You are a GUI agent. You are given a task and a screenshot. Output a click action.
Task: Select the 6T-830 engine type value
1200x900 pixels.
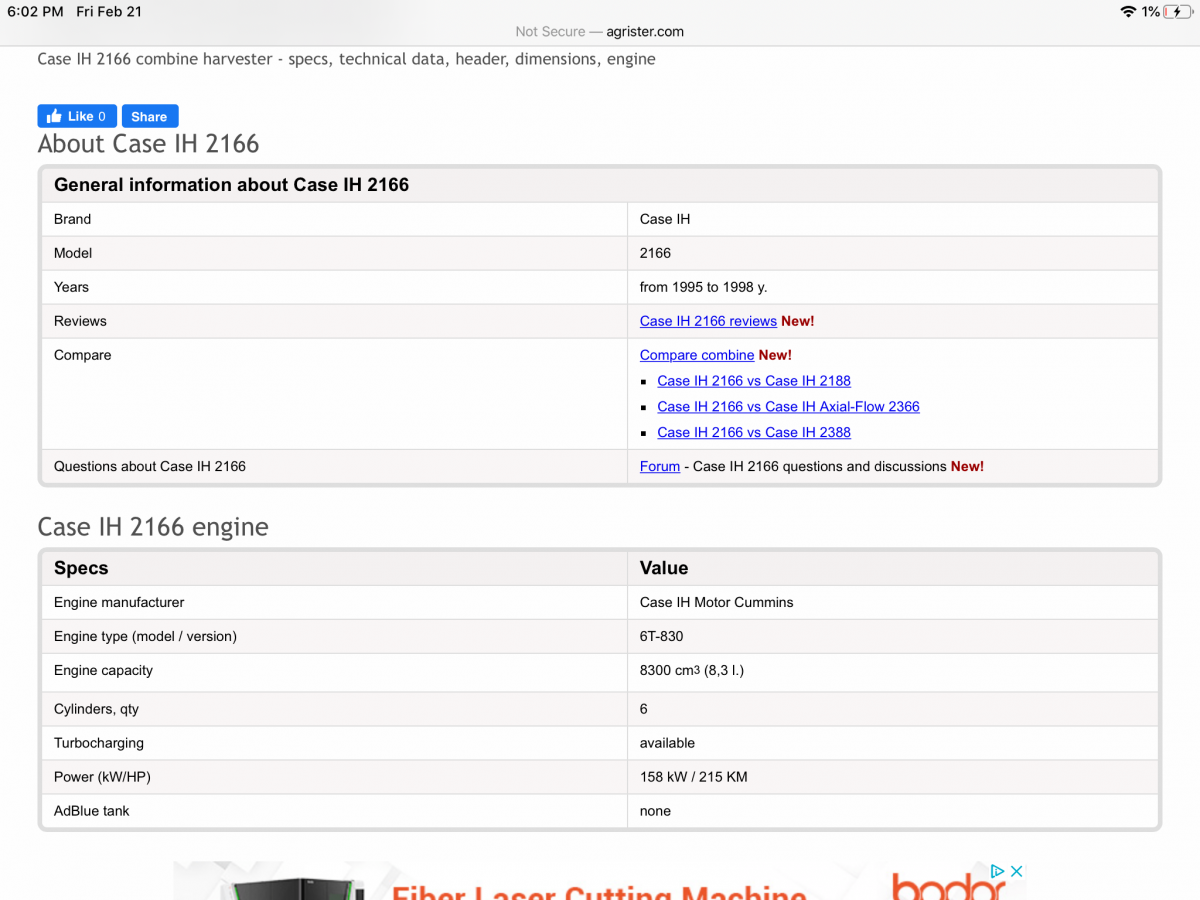(662, 637)
